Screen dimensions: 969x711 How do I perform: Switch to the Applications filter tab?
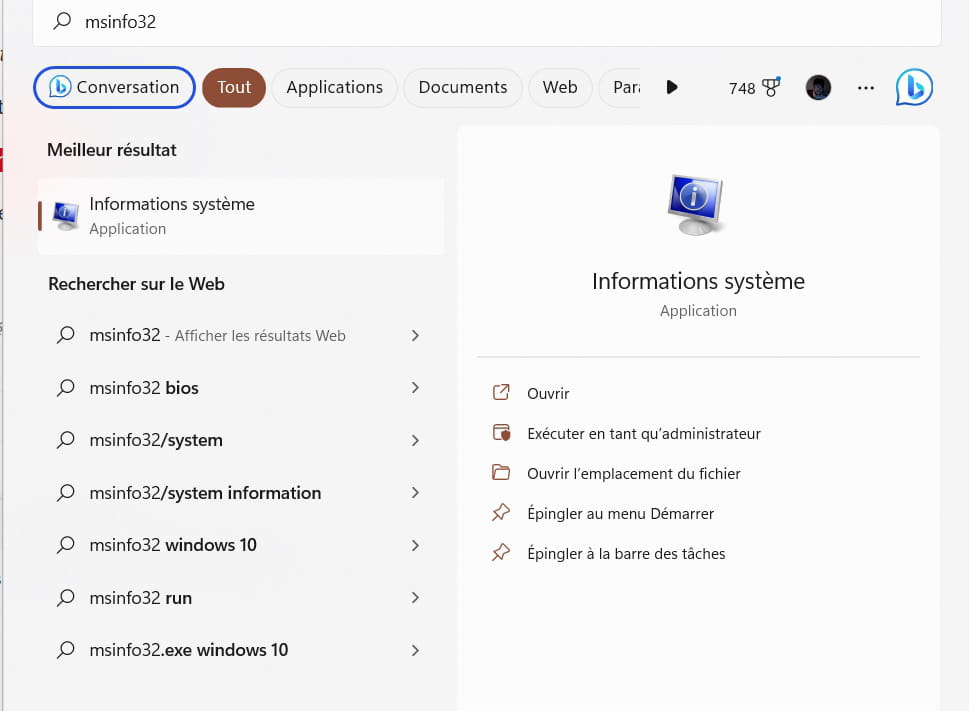[x=334, y=87]
